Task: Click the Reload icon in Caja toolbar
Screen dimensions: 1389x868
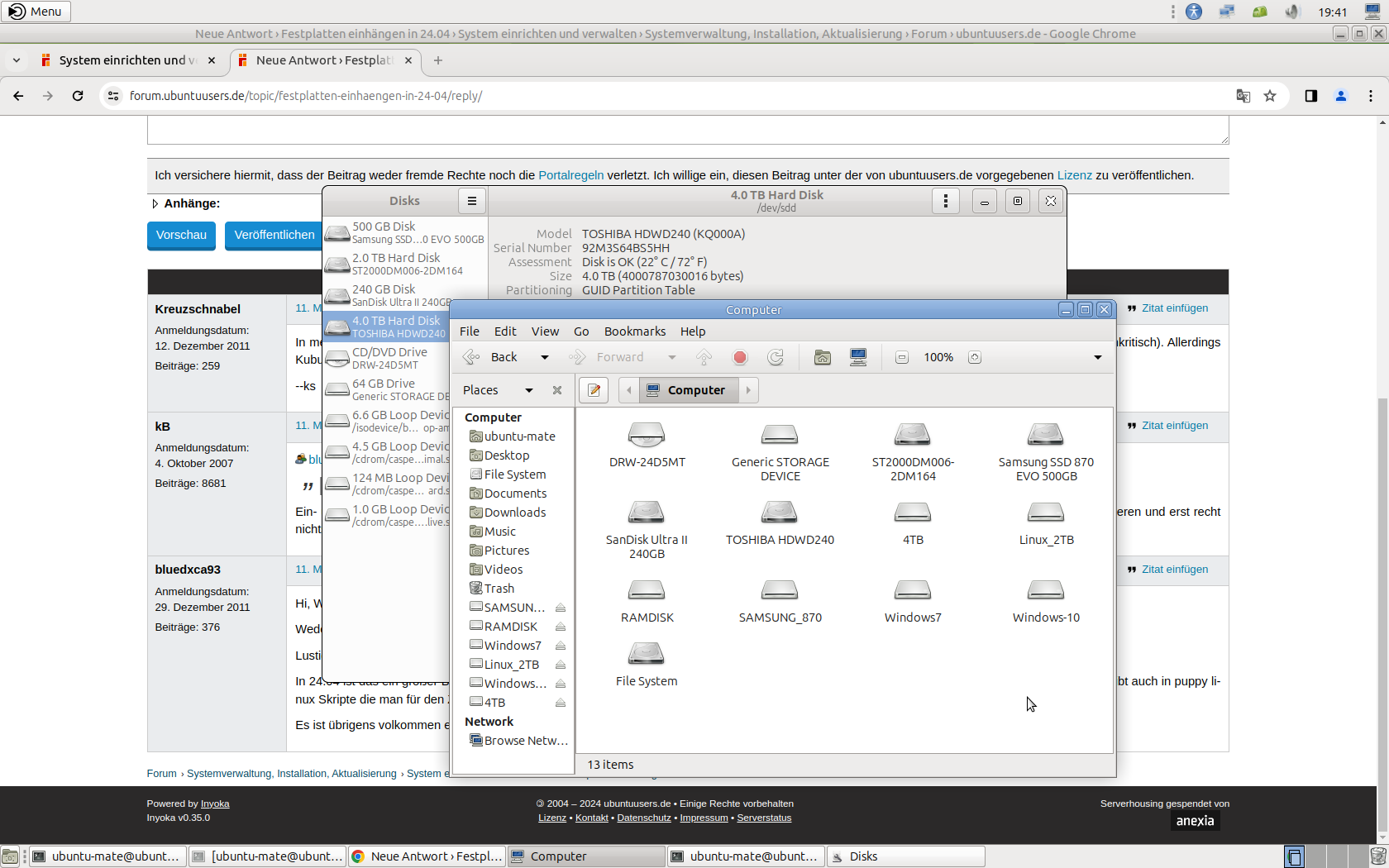Action: click(x=776, y=357)
